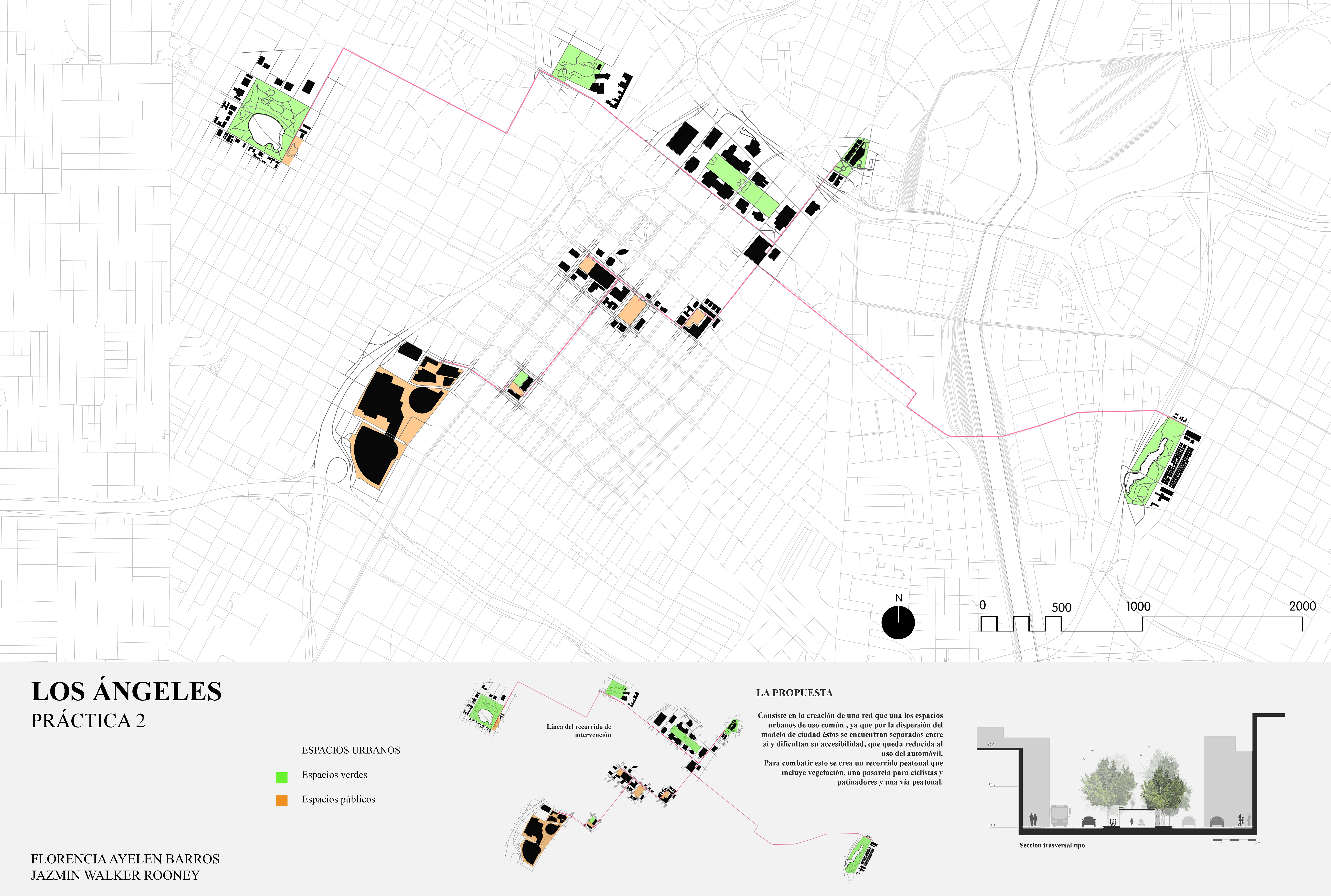Click the +9.0 elevation marker in the section
The image size is (1331, 896).
click(x=990, y=745)
